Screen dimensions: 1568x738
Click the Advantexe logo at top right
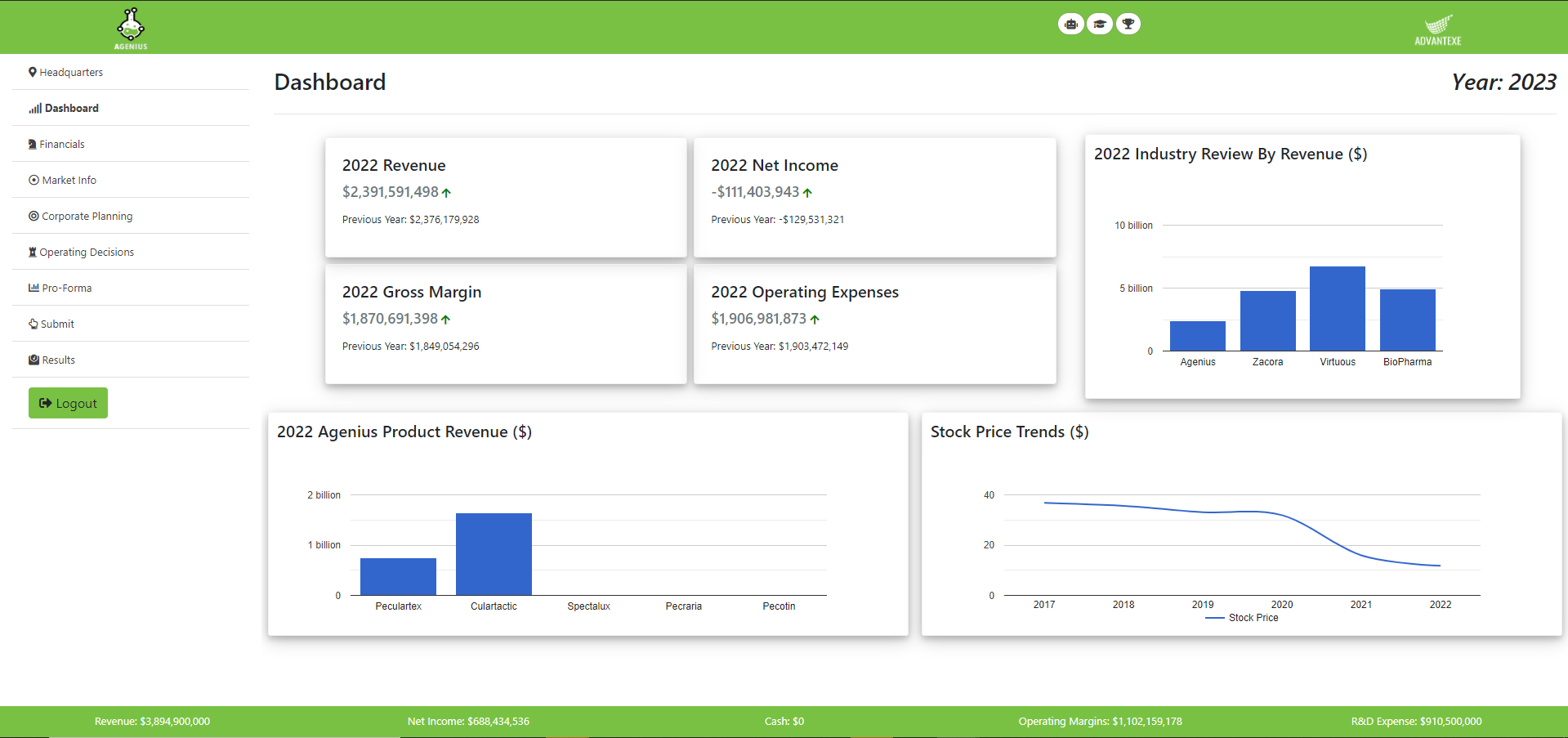coord(1437,29)
